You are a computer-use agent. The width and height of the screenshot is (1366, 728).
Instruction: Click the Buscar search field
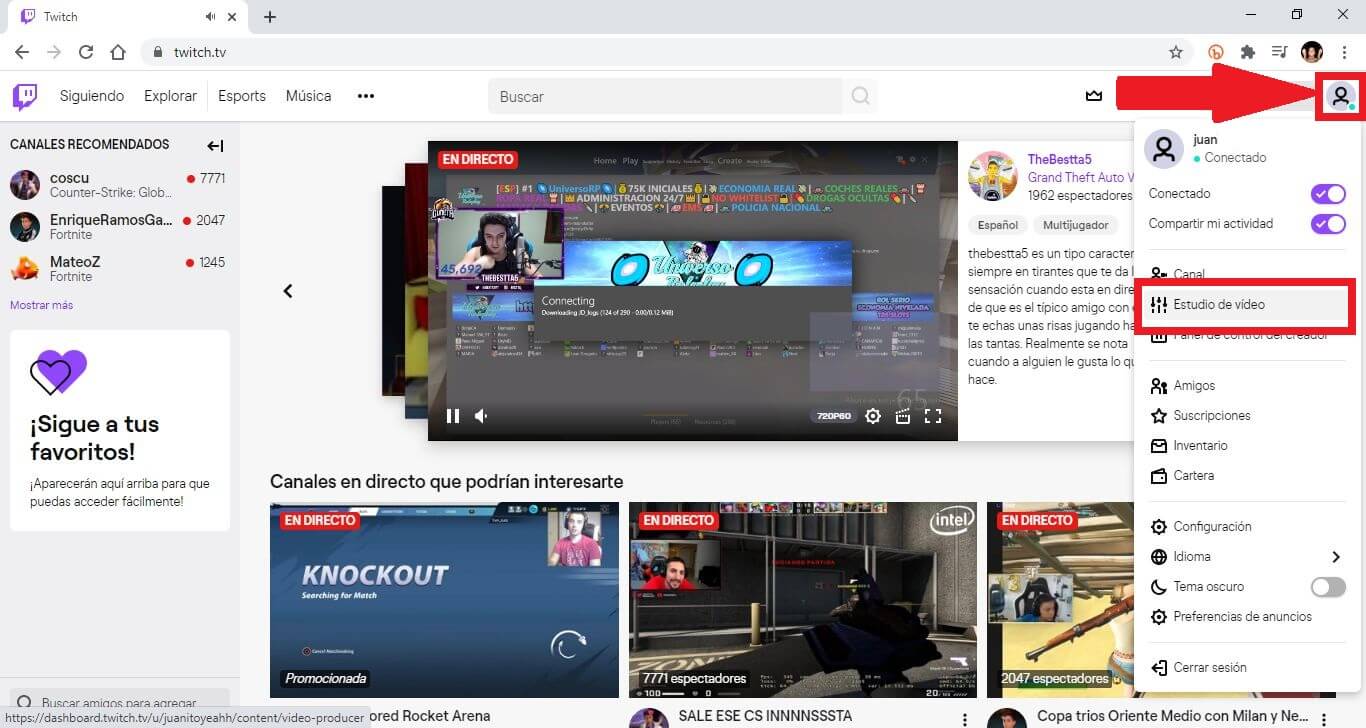click(666, 96)
